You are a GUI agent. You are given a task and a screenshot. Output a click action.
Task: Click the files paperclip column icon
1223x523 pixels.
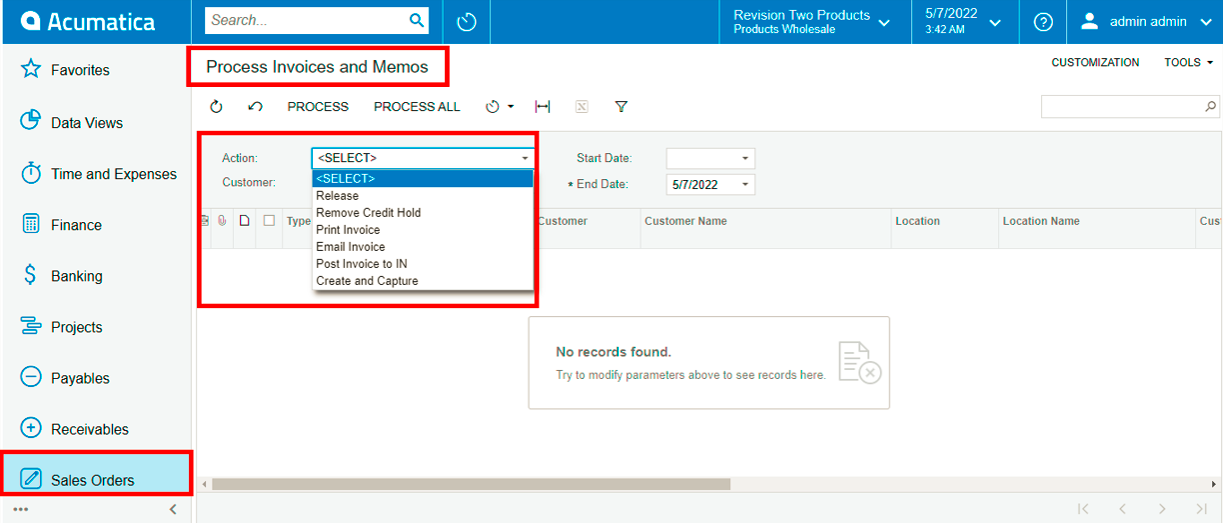tap(221, 220)
